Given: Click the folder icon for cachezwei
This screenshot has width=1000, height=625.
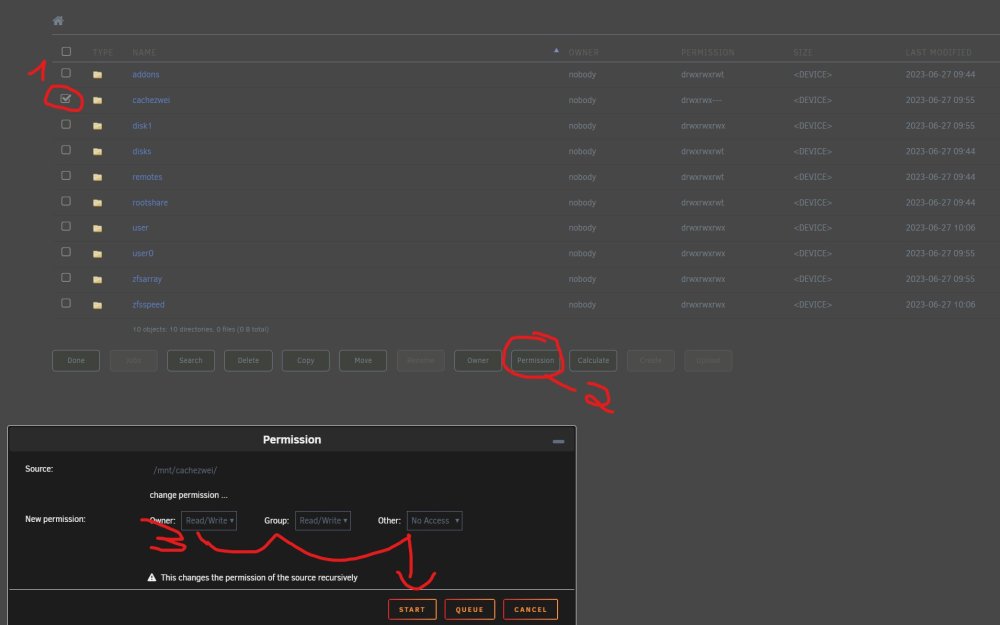Looking at the screenshot, I should tap(98, 100).
